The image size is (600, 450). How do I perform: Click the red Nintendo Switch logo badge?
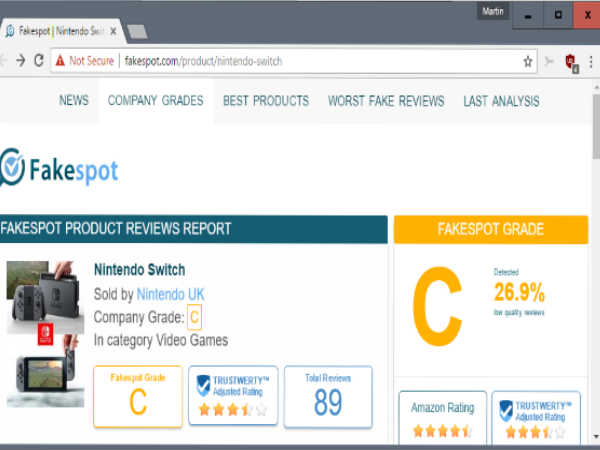45,334
